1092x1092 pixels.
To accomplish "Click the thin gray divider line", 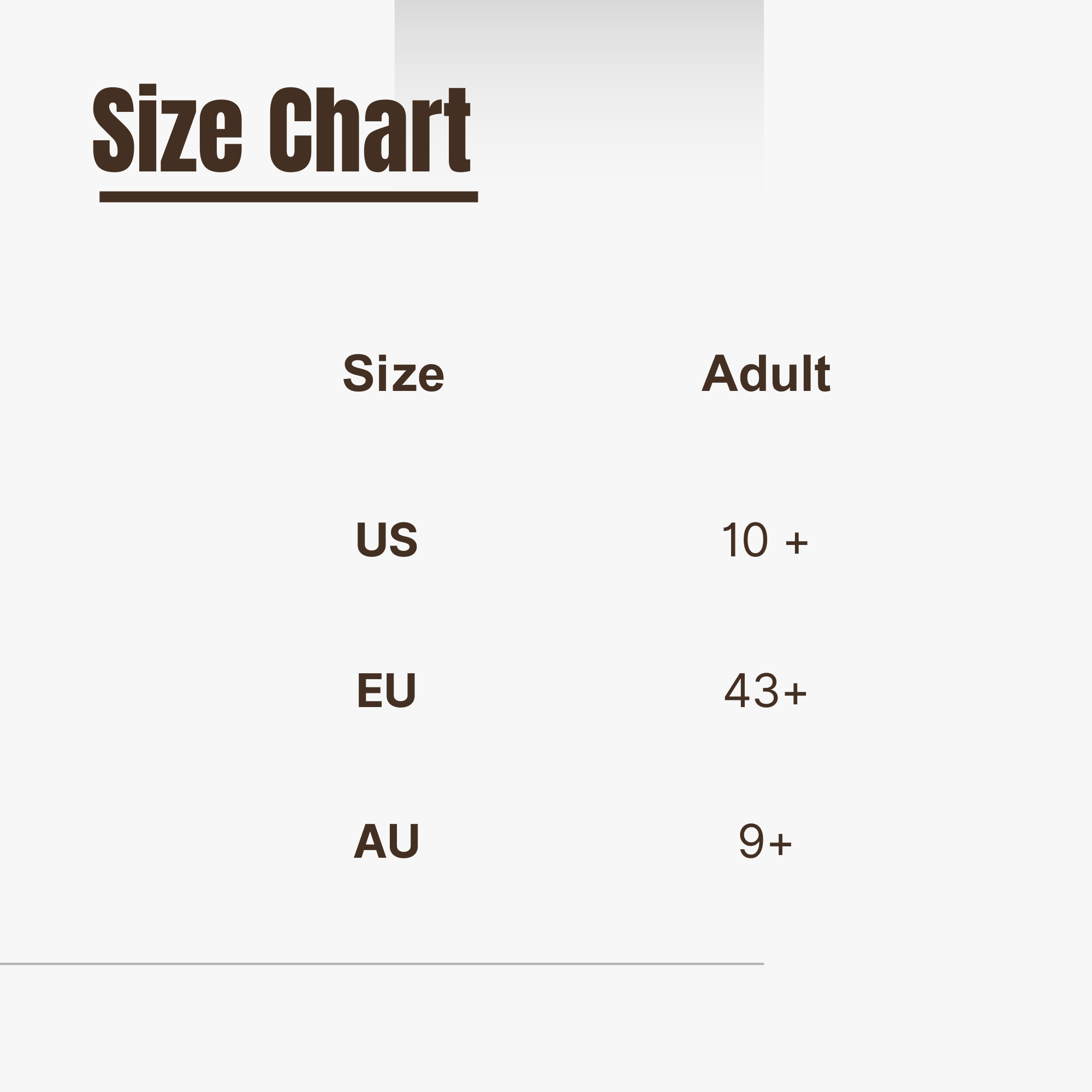I will point(382,964).
